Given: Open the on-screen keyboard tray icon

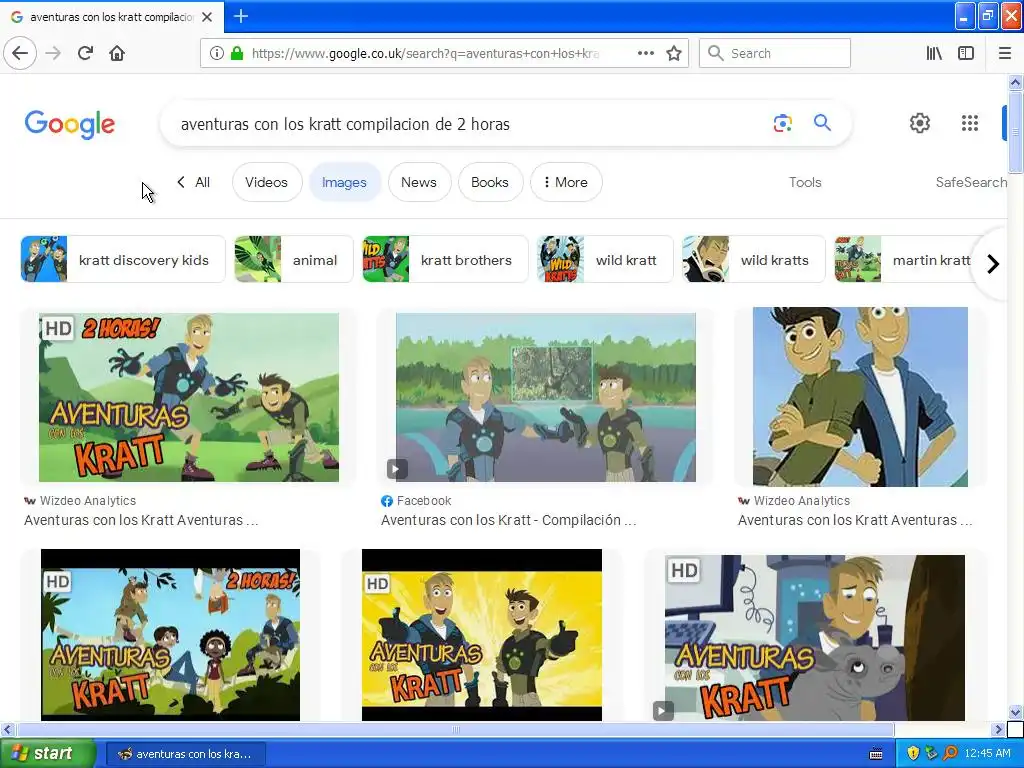Looking at the screenshot, I should pyautogui.click(x=876, y=754).
